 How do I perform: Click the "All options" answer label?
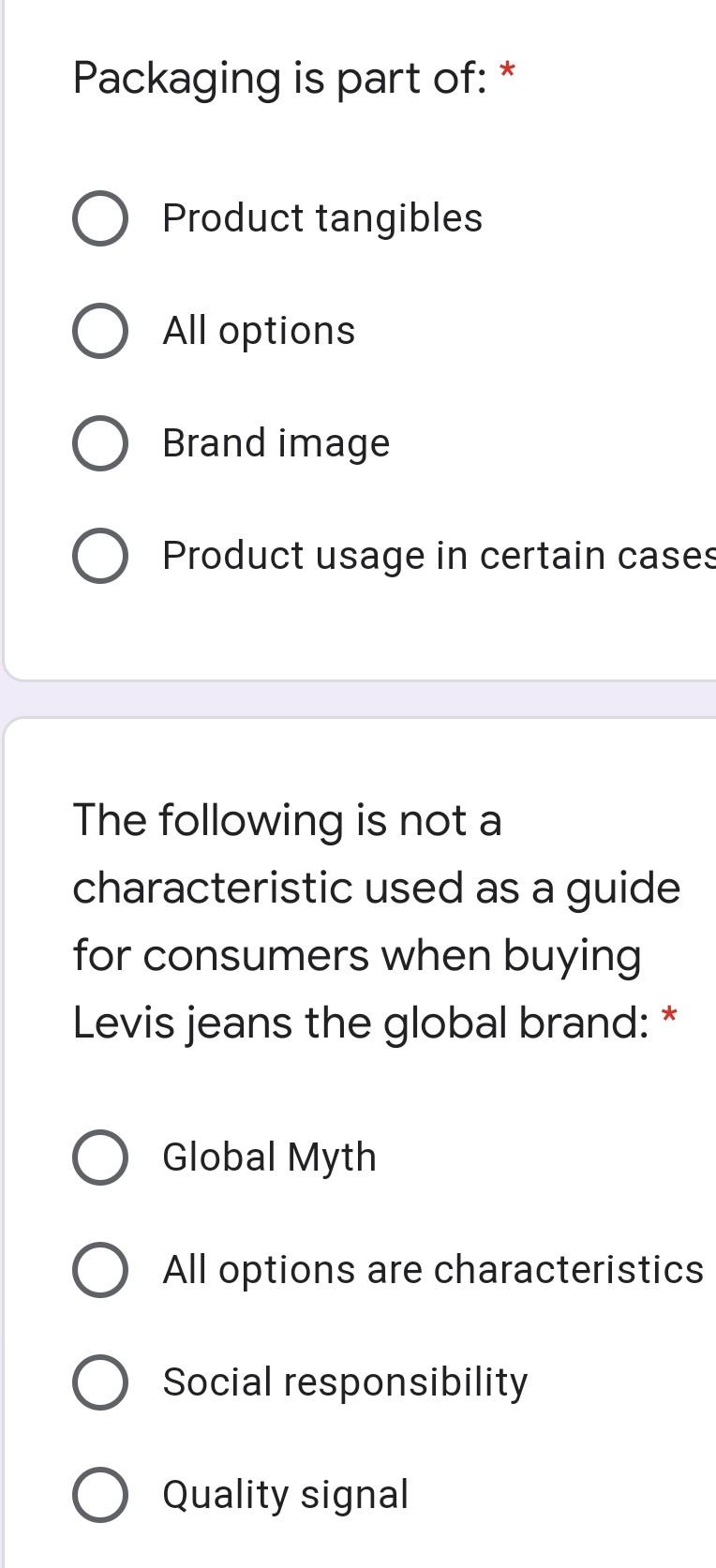260,331
